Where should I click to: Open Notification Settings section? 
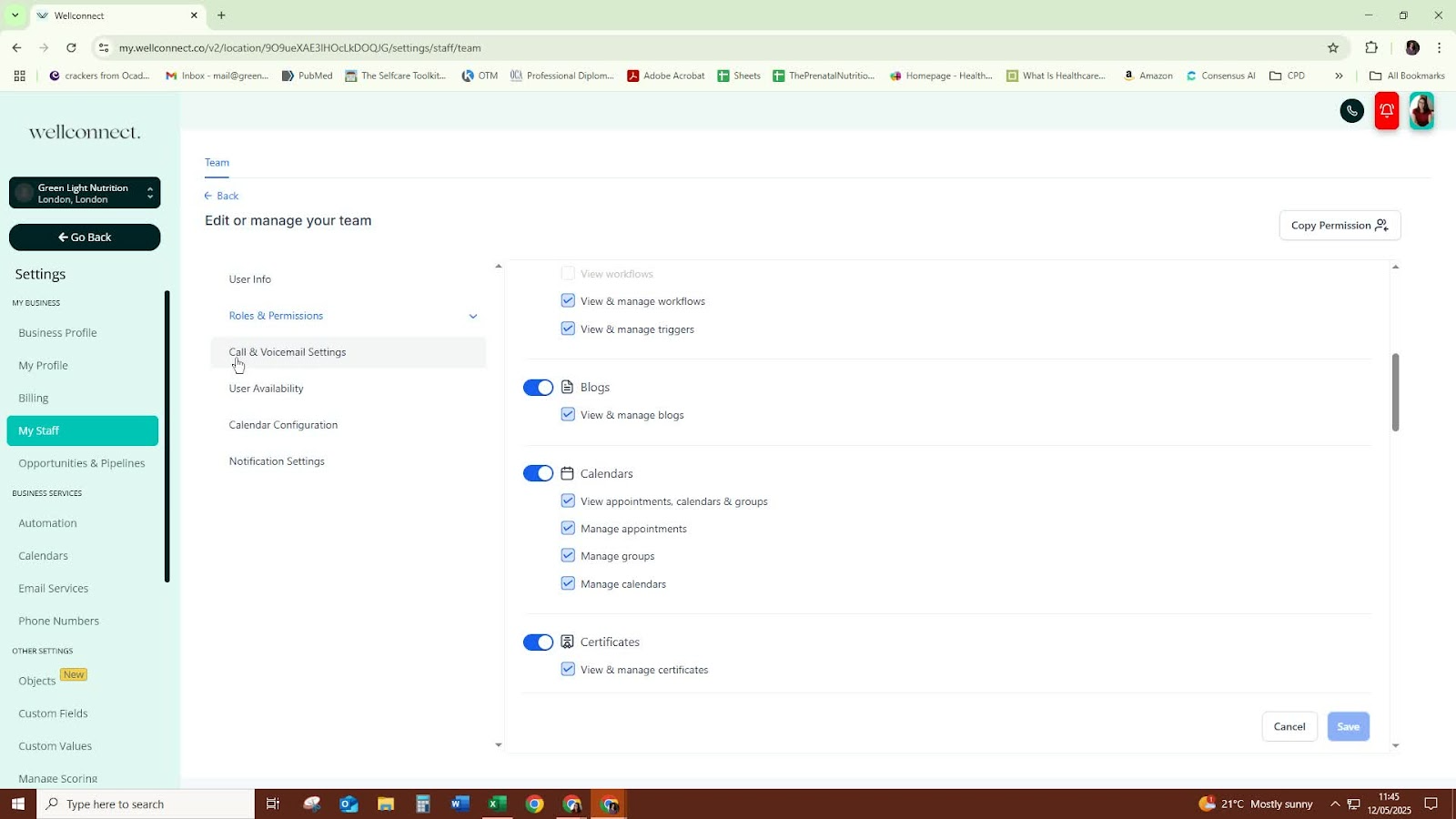click(277, 461)
